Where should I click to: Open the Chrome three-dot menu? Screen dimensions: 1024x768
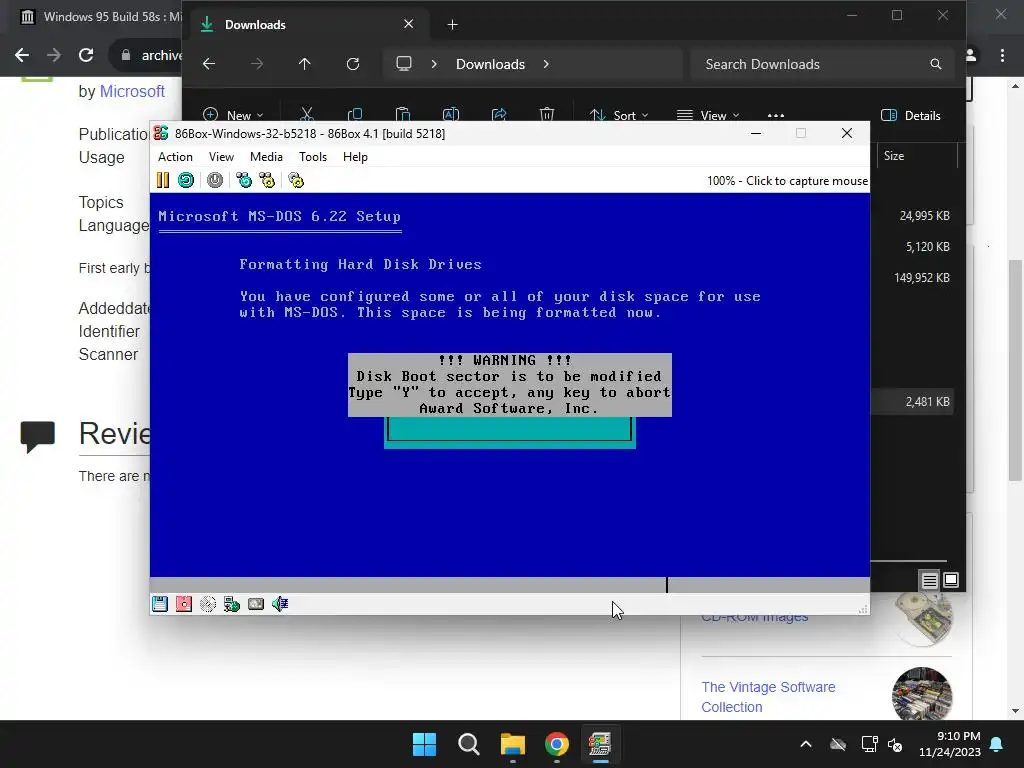tap(1002, 56)
